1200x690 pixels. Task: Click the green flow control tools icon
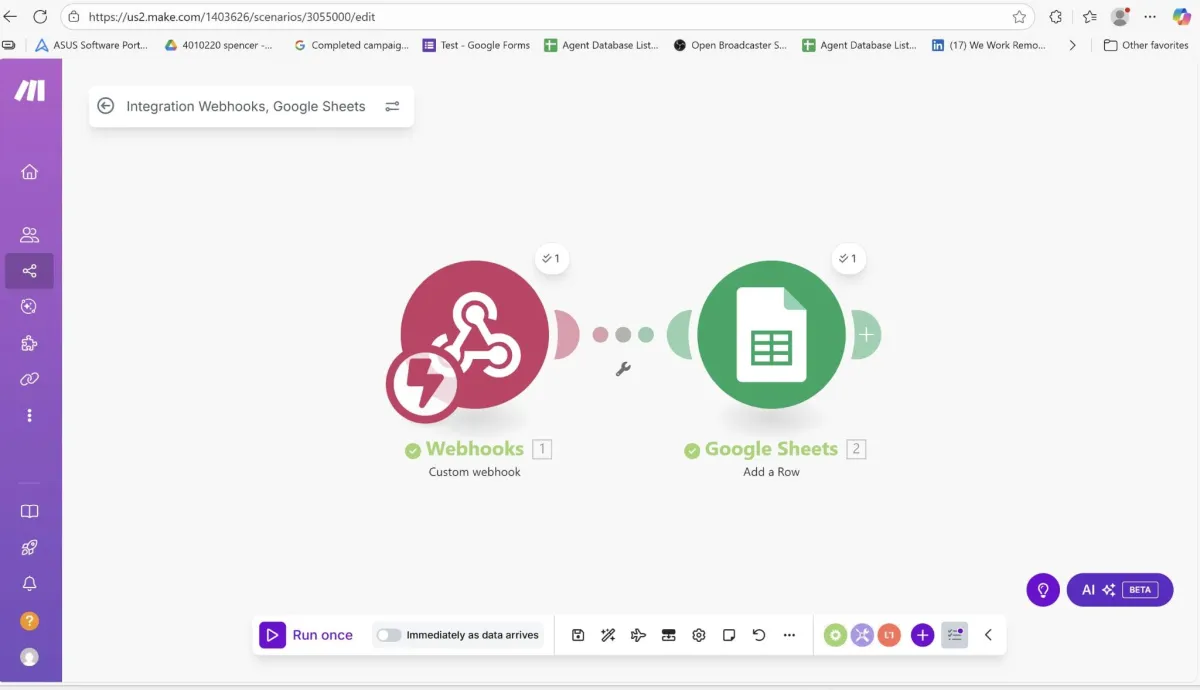tap(835, 635)
